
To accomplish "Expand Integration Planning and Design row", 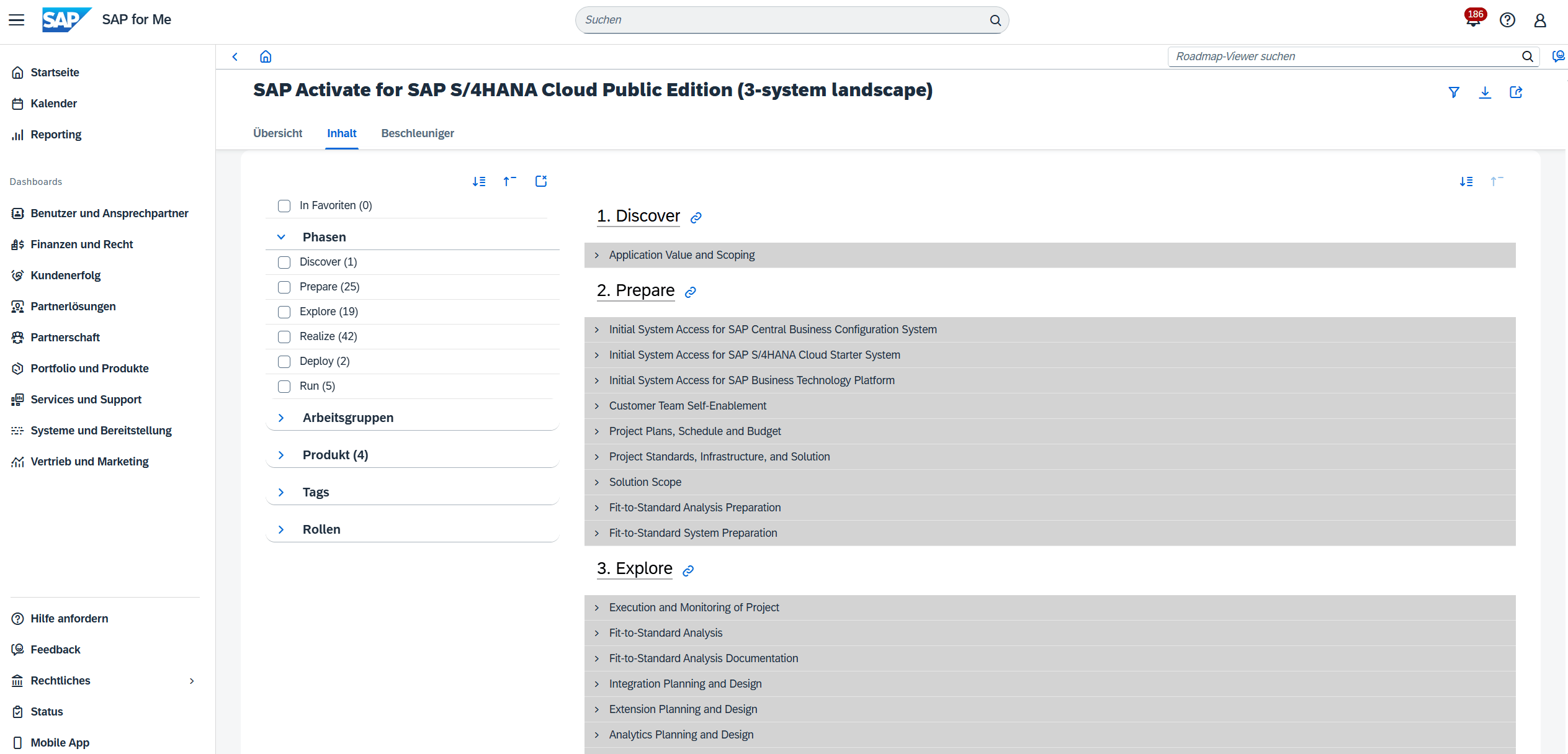I will tap(1050, 684).
